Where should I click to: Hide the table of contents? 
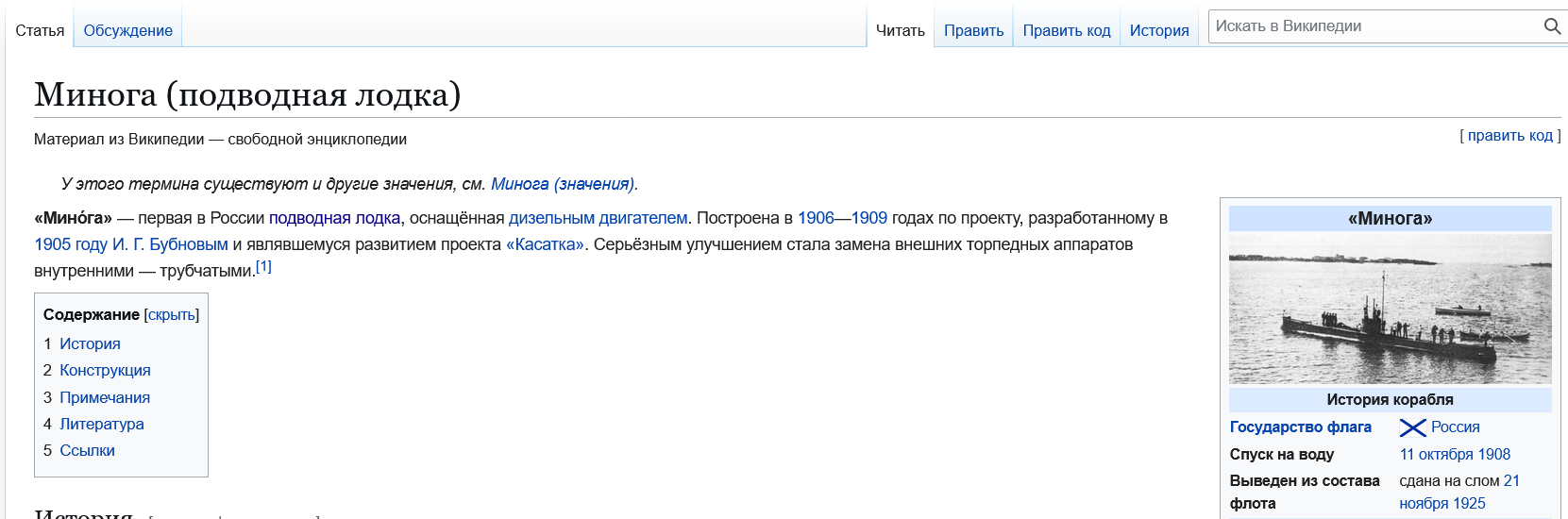171,315
